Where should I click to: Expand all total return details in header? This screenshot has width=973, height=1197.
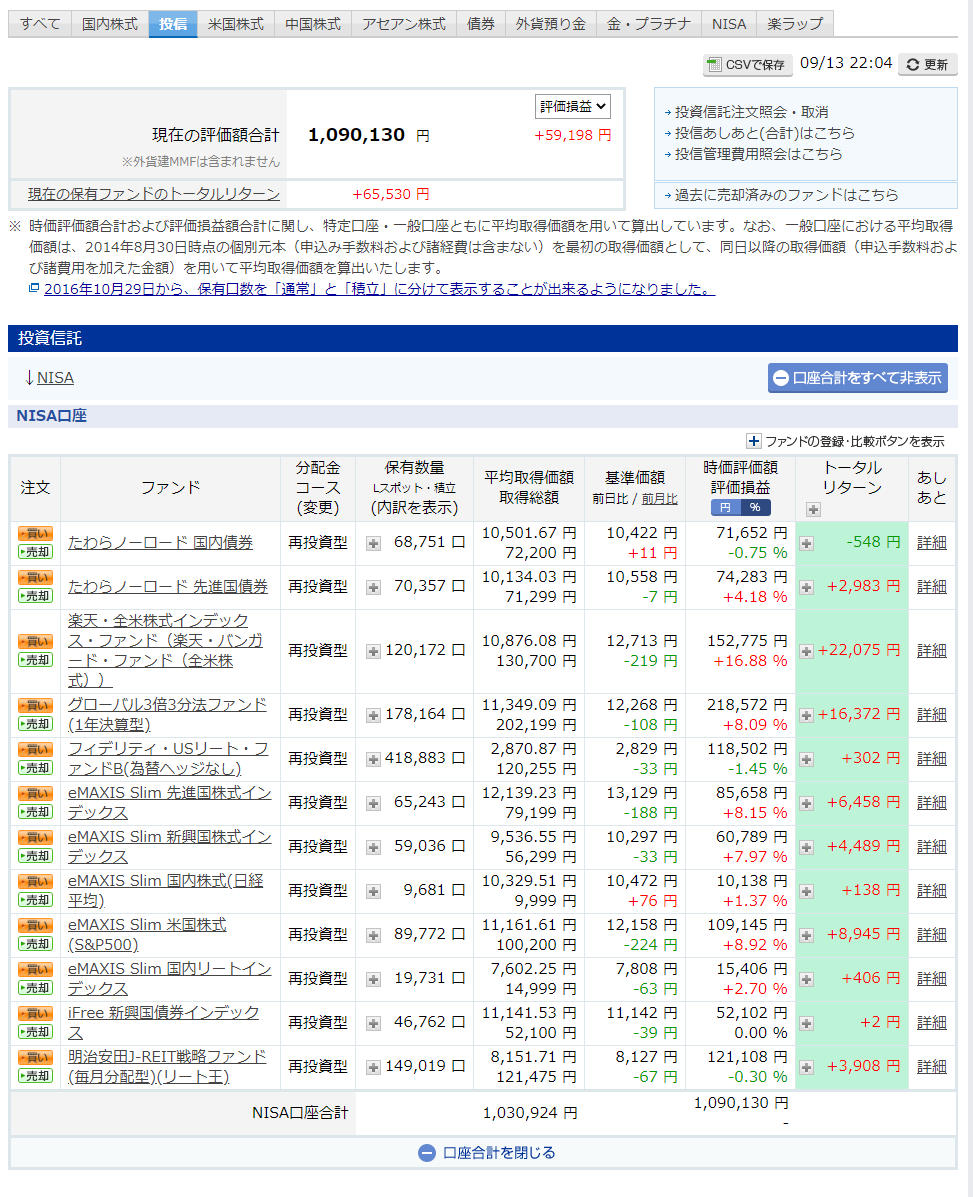(813, 510)
